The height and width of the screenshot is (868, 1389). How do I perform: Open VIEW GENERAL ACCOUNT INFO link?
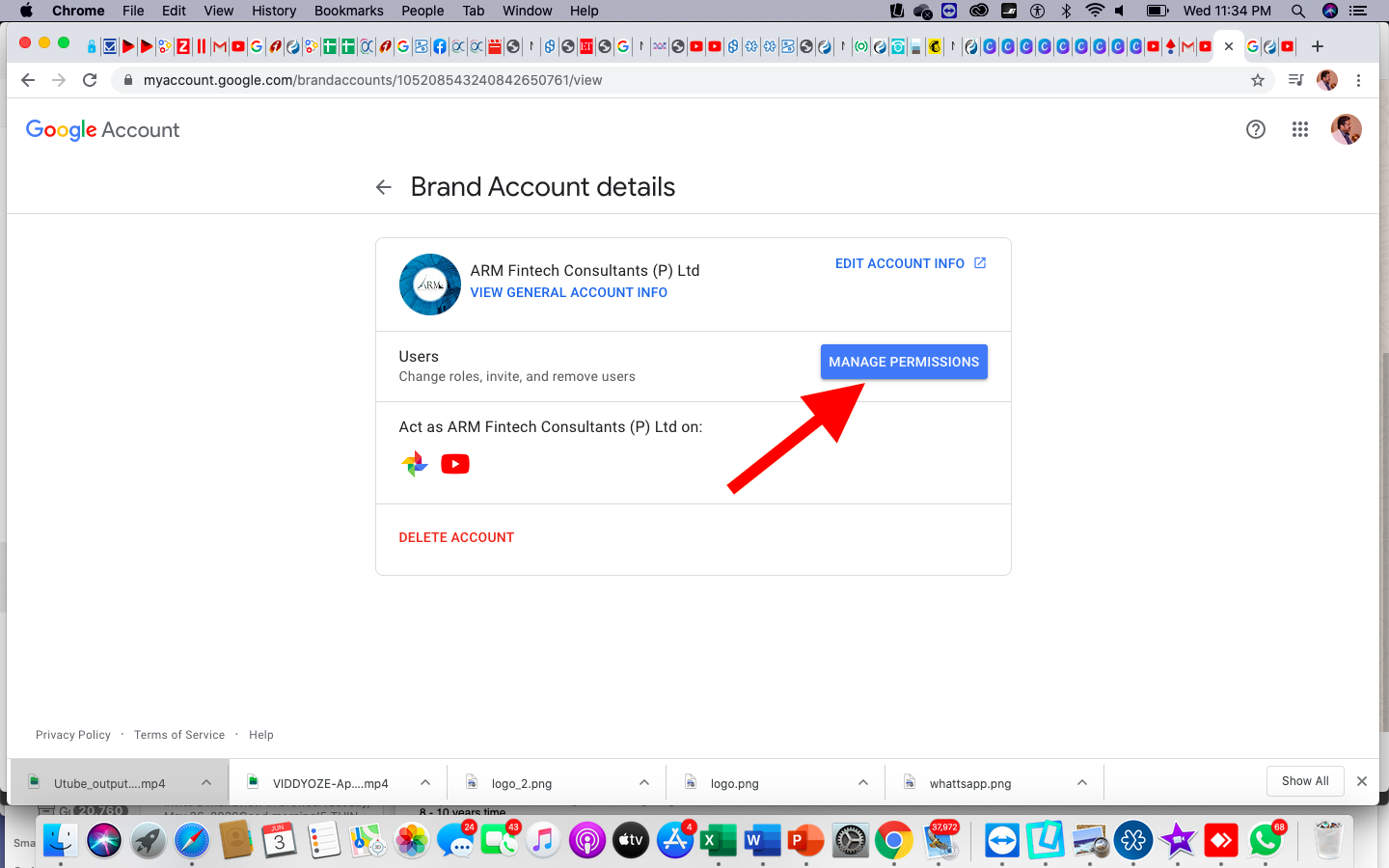569,292
